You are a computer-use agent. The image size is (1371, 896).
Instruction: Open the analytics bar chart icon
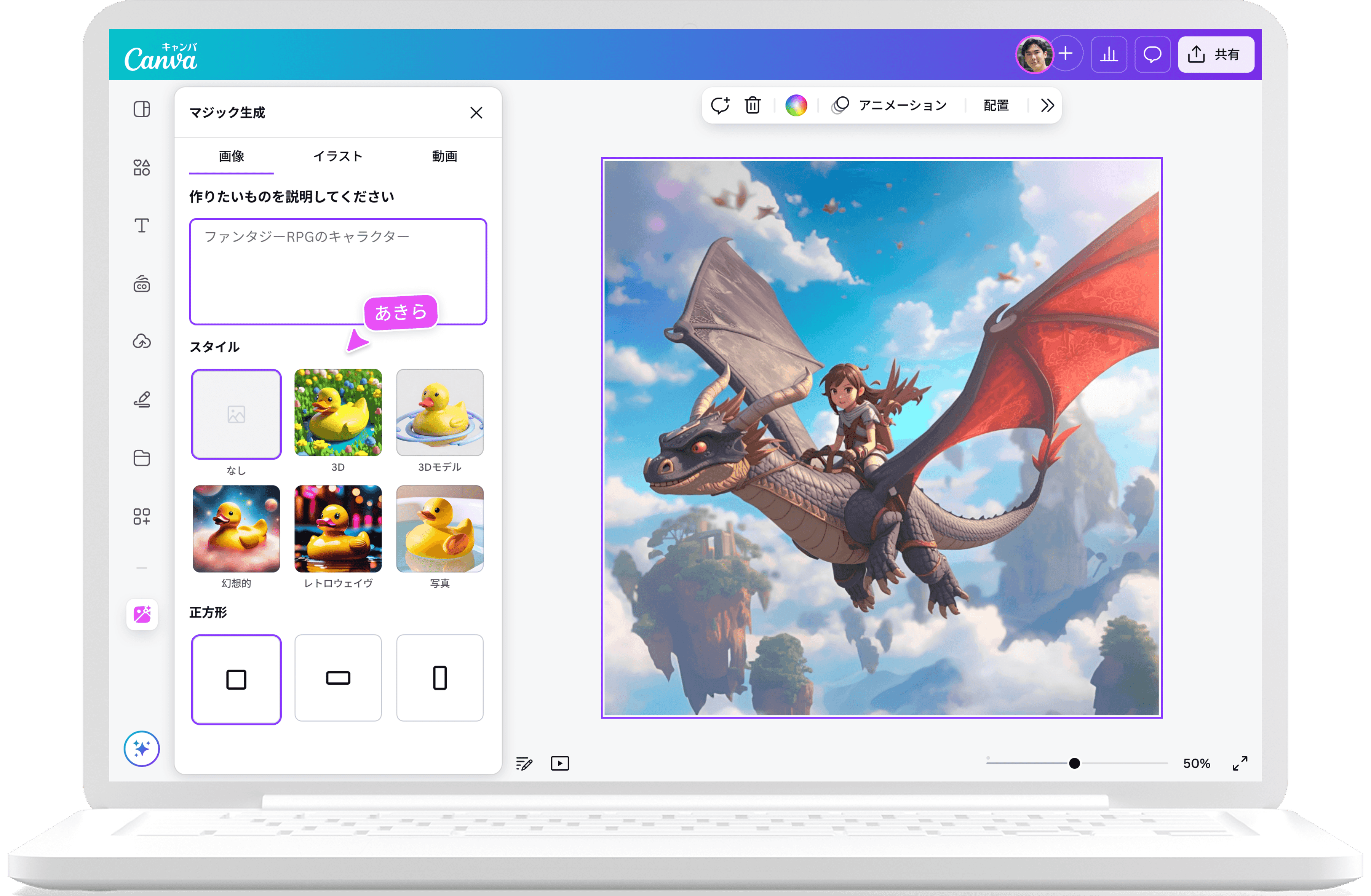point(1109,55)
